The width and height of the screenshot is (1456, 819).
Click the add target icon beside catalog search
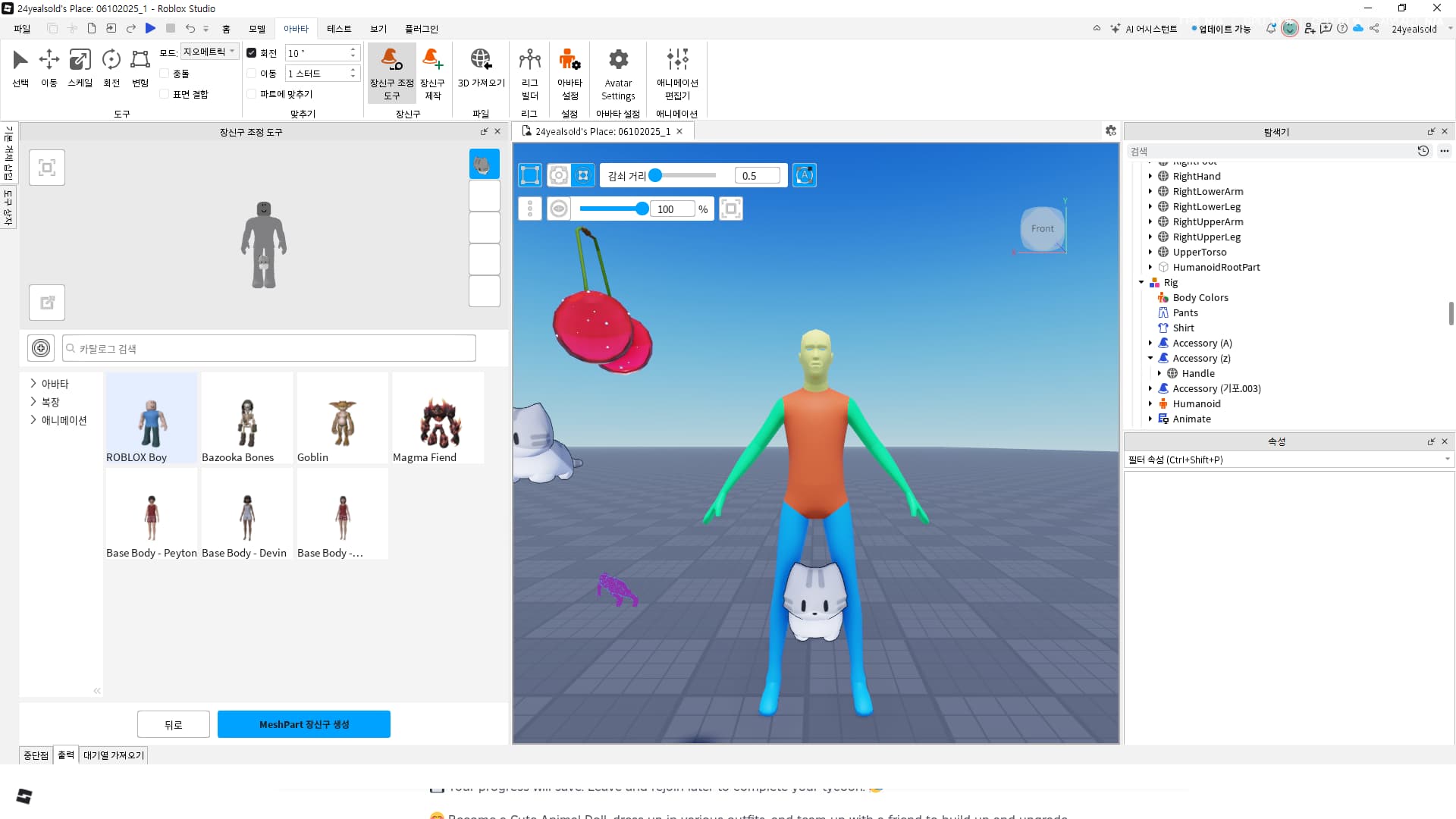pos(41,348)
